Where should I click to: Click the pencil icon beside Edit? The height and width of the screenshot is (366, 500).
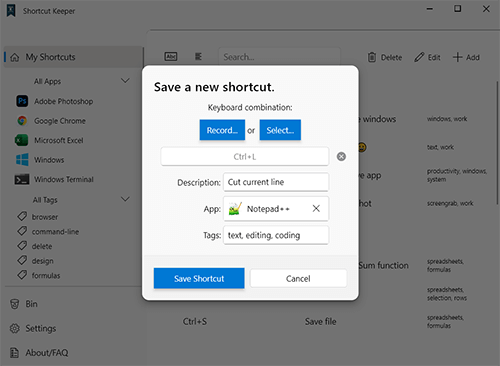419,57
